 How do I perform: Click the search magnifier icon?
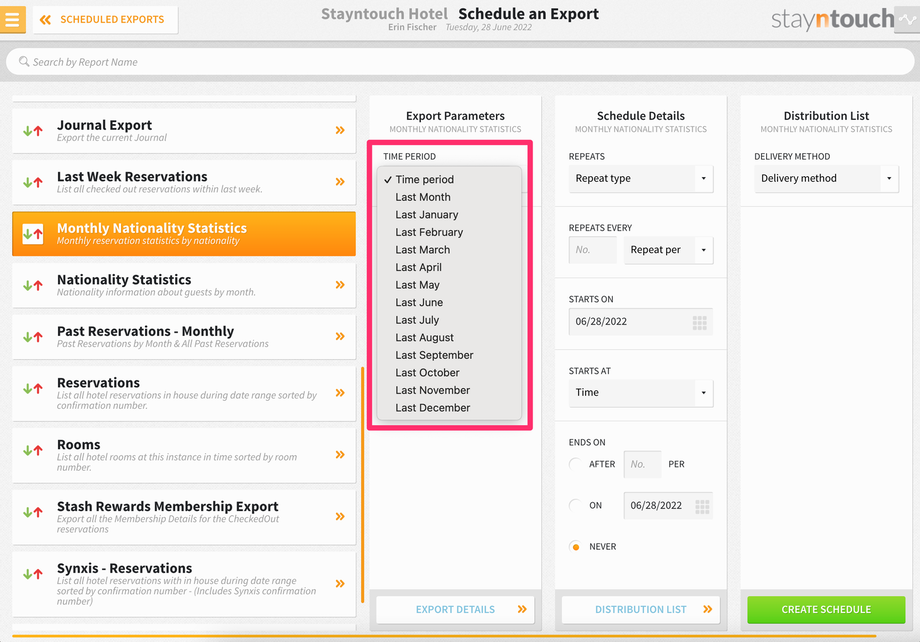coord(24,61)
